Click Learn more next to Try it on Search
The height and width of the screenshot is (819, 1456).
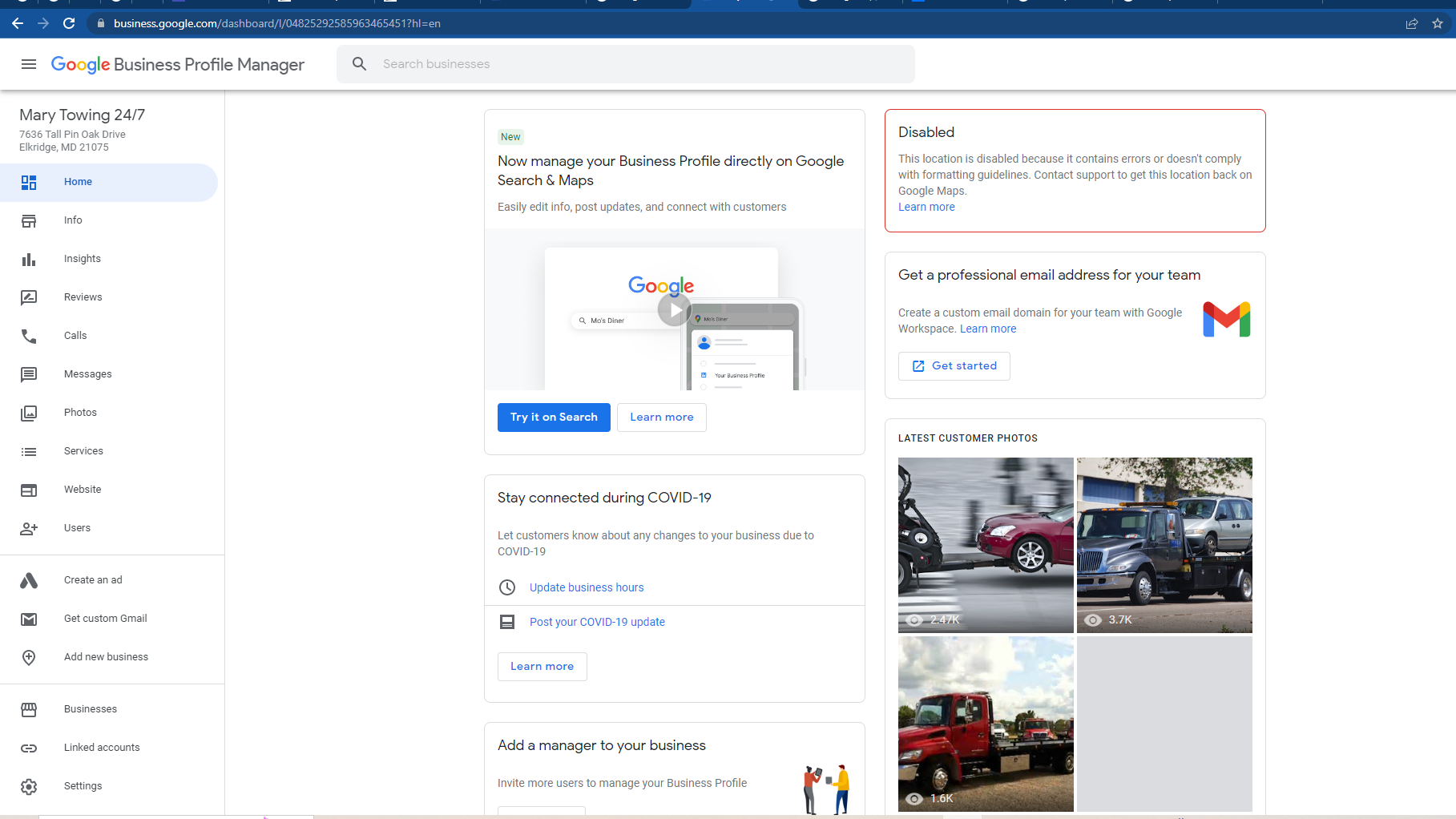pyautogui.click(x=662, y=418)
